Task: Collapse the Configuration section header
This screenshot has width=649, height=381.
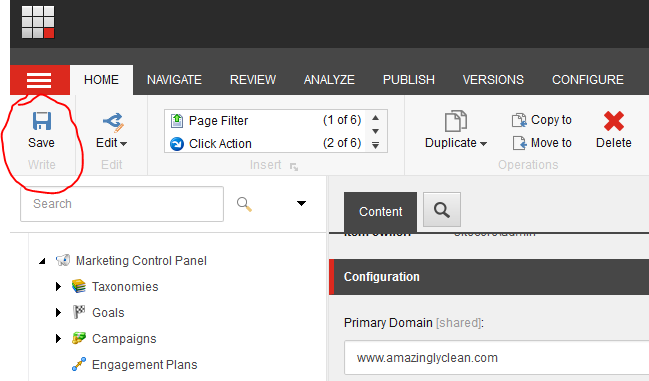Action: point(489,277)
